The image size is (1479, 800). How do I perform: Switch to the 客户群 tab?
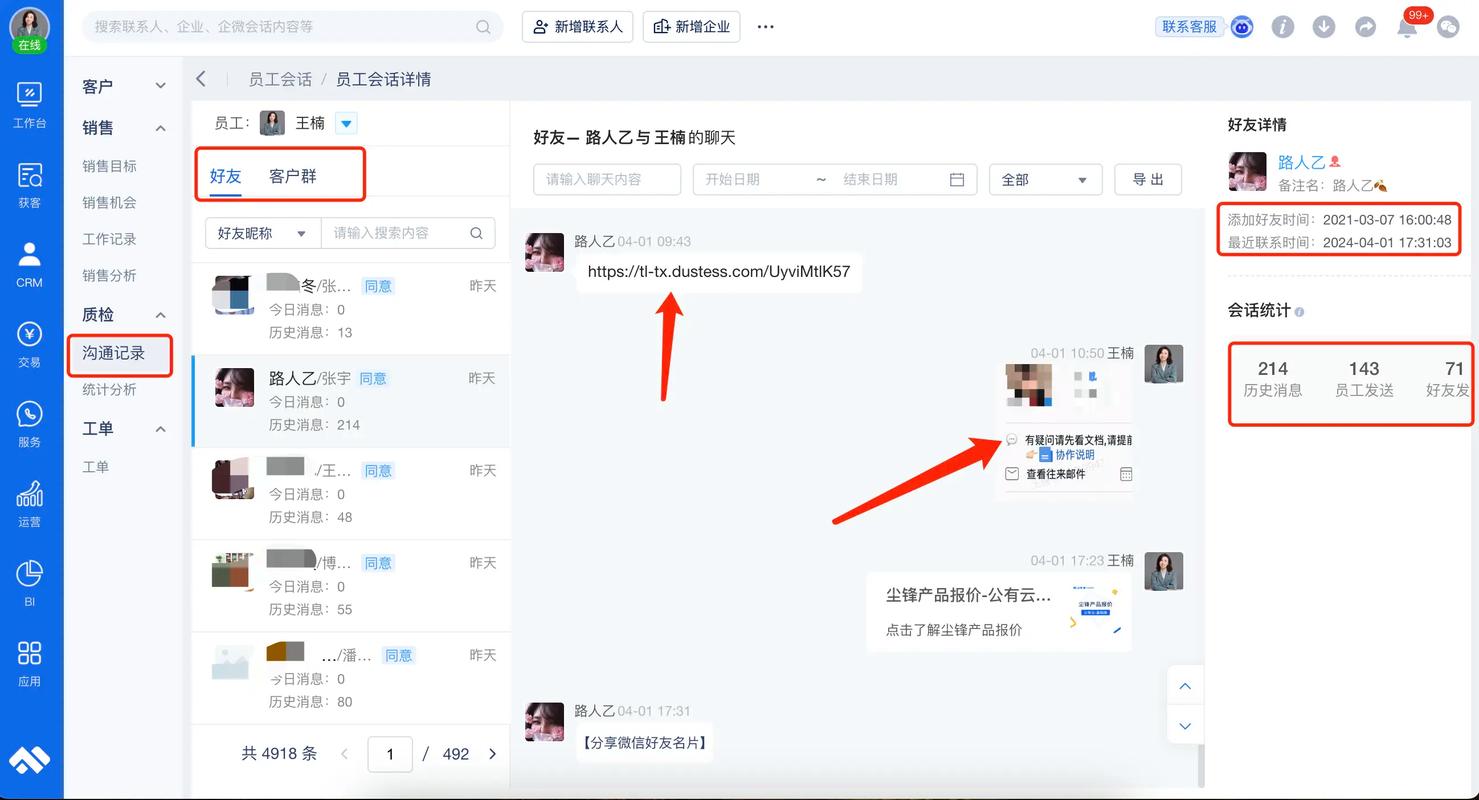point(292,176)
